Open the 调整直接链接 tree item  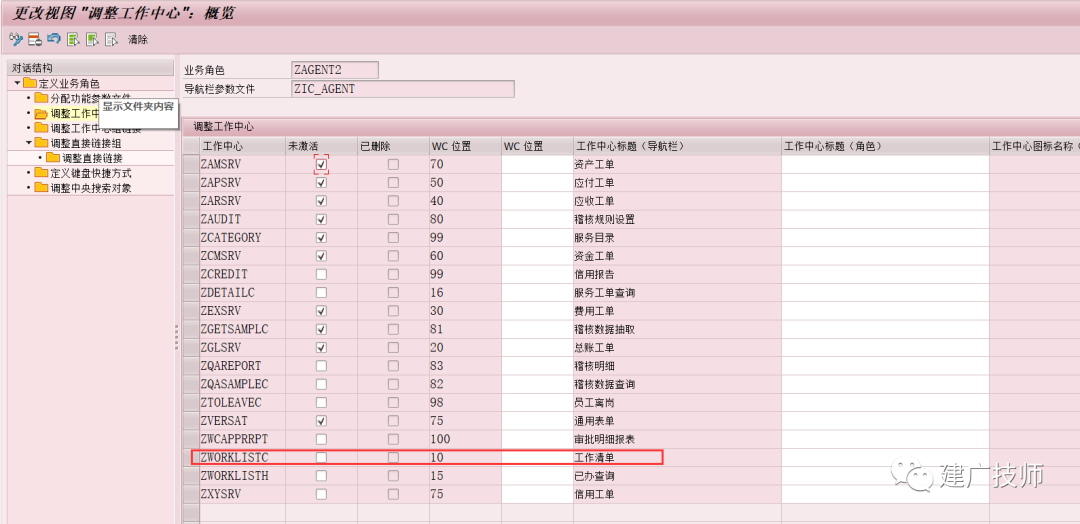(92, 158)
